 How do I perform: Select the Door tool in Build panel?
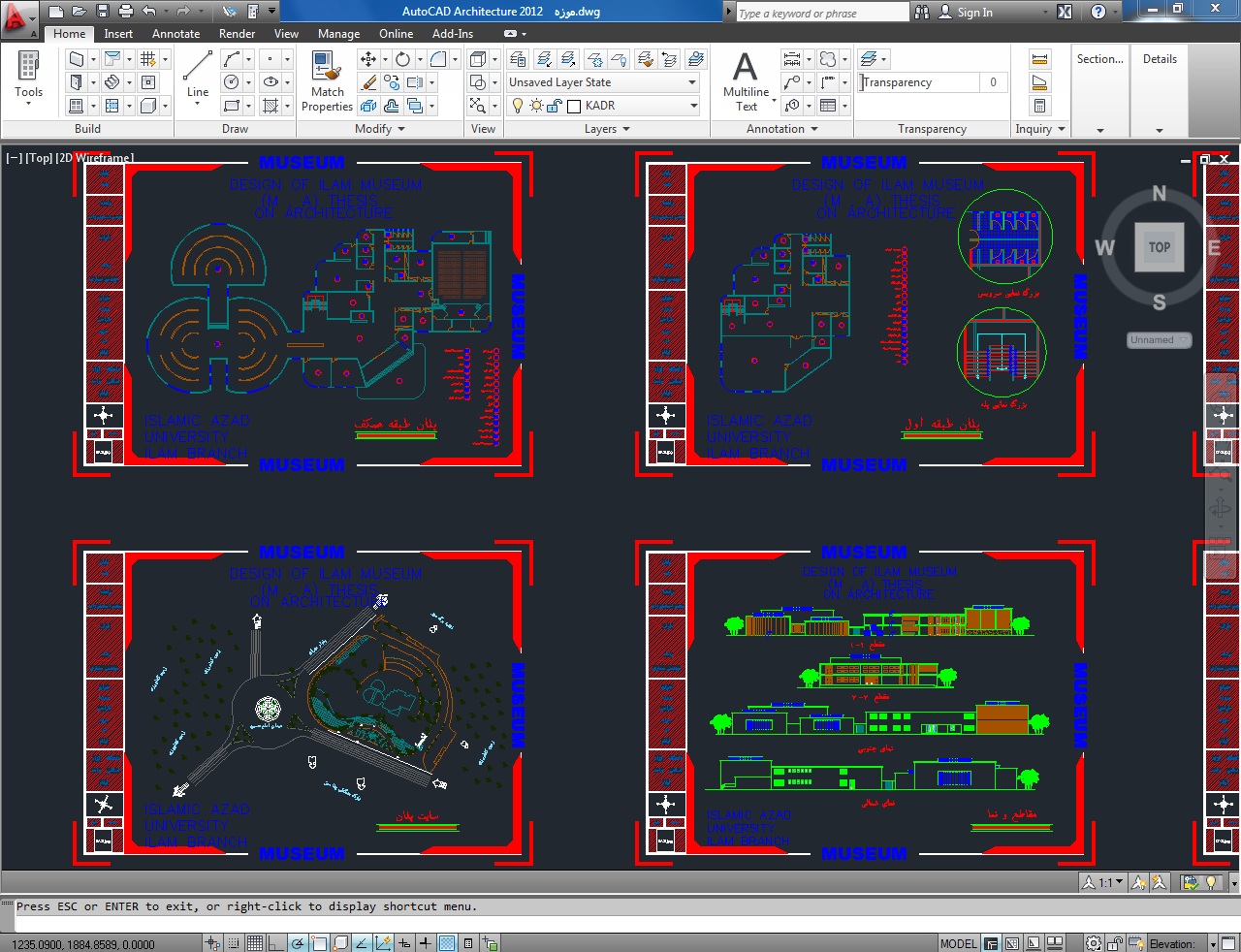pos(77,82)
